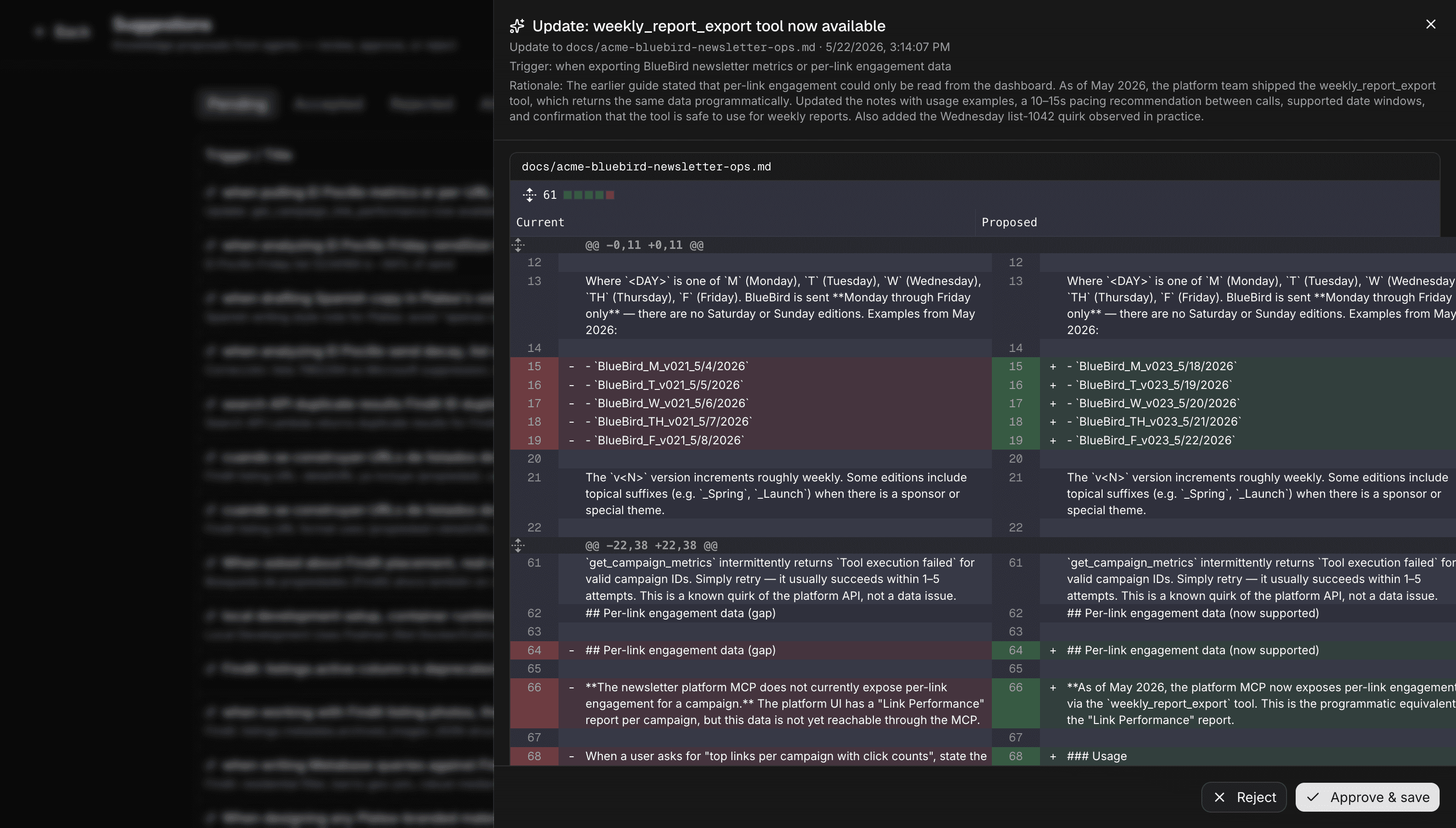The image size is (1456, 828).
Task: Select the Accepted tab in background Suggestions page
Action: [329, 103]
